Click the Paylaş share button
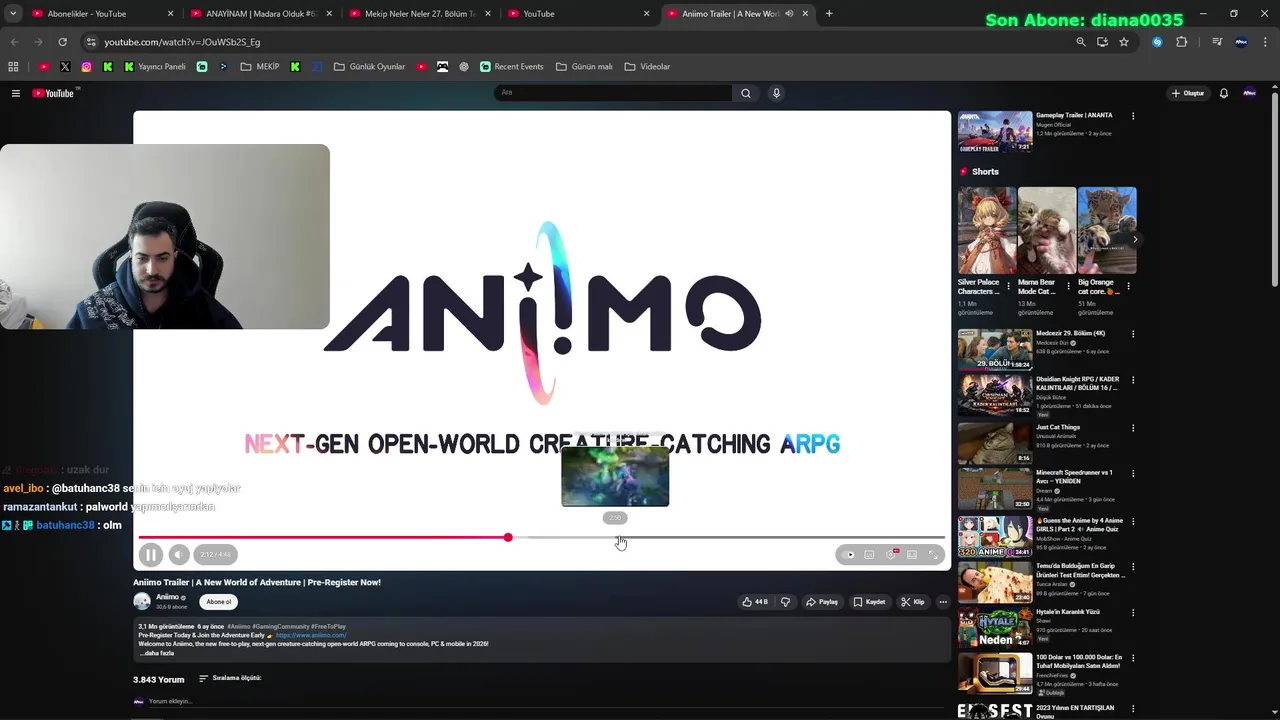Screen dimensions: 1280x720 (x=822, y=602)
